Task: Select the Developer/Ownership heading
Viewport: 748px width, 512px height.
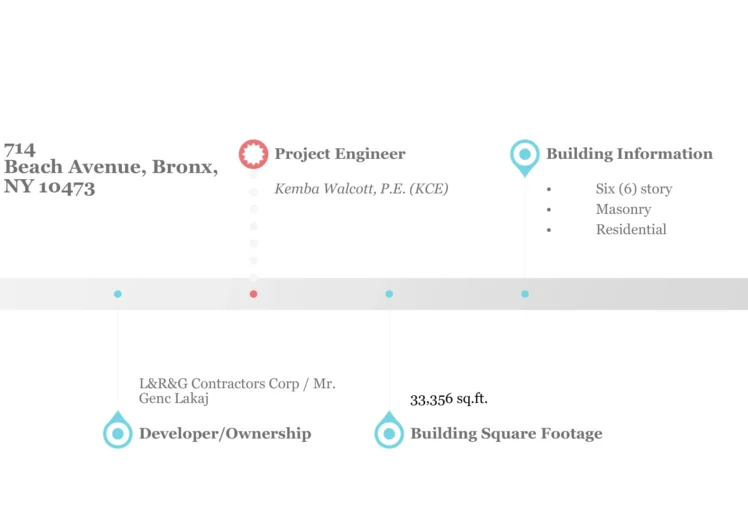Action: point(225,434)
